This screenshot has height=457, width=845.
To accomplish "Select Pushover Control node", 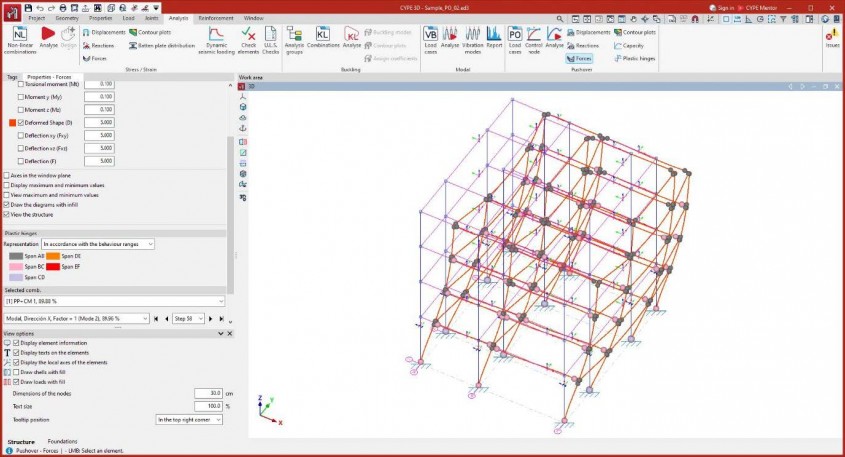I will click(534, 40).
